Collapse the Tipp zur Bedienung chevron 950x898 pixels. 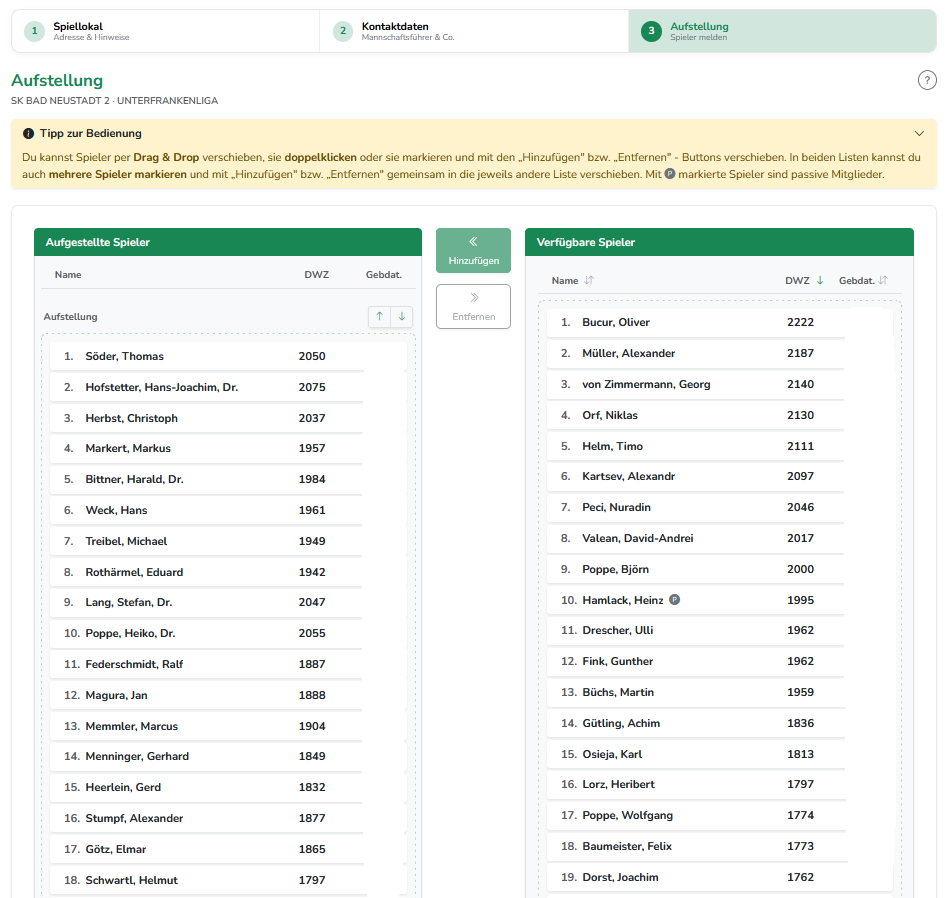(x=919, y=133)
